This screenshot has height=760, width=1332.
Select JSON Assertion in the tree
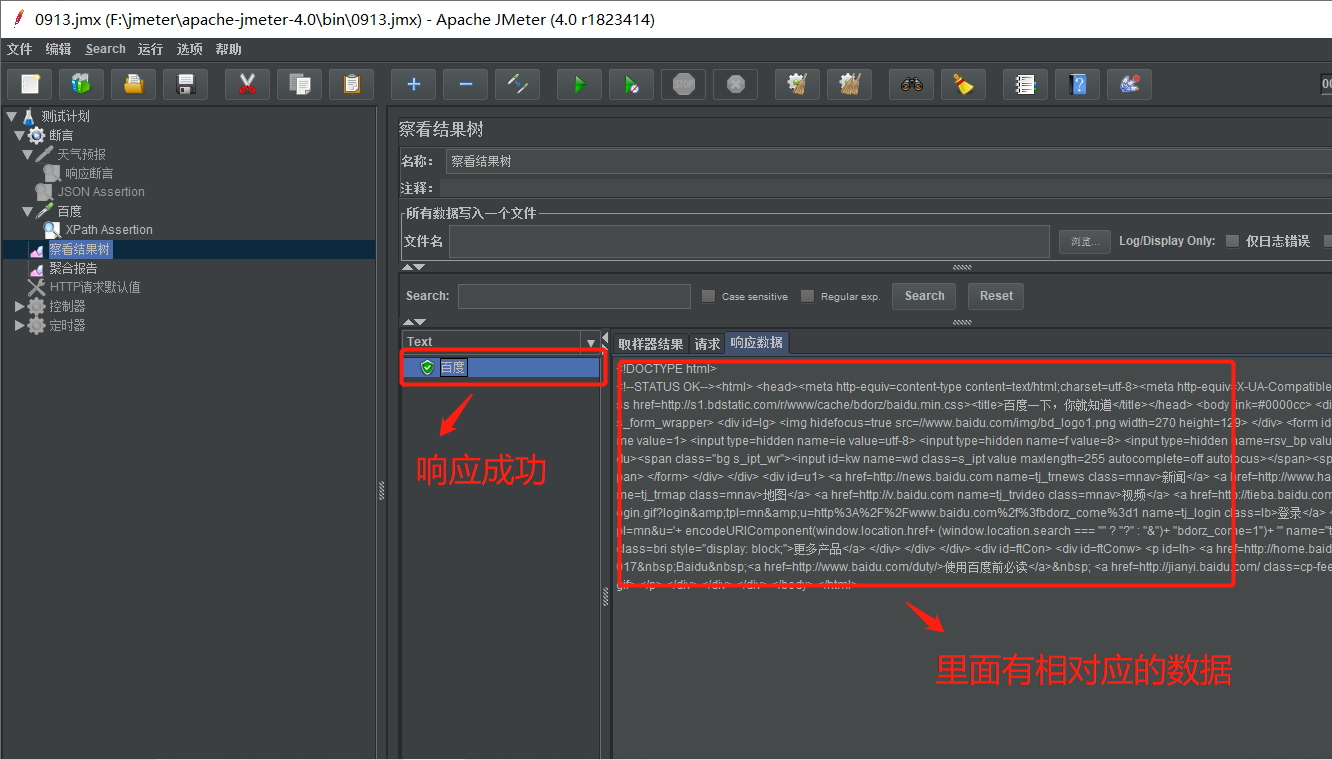pos(100,192)
